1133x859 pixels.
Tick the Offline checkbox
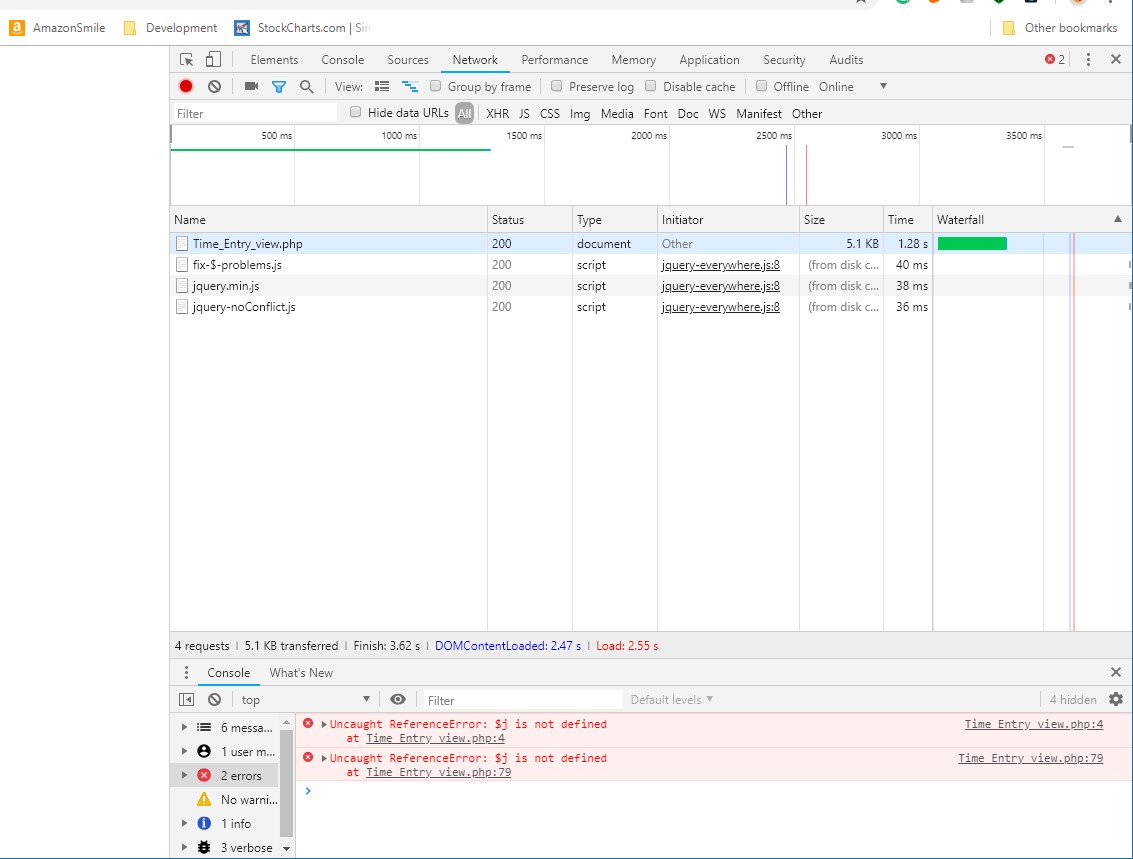(761, 86)
